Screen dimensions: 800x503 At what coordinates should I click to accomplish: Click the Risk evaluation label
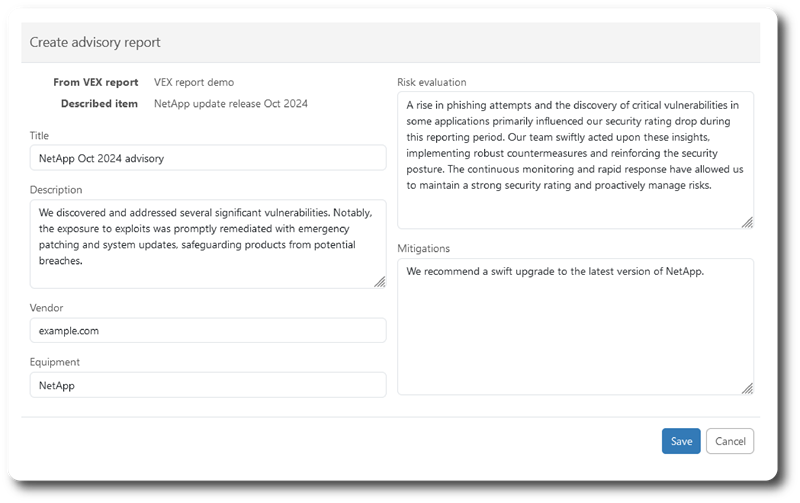click(432, 82)
